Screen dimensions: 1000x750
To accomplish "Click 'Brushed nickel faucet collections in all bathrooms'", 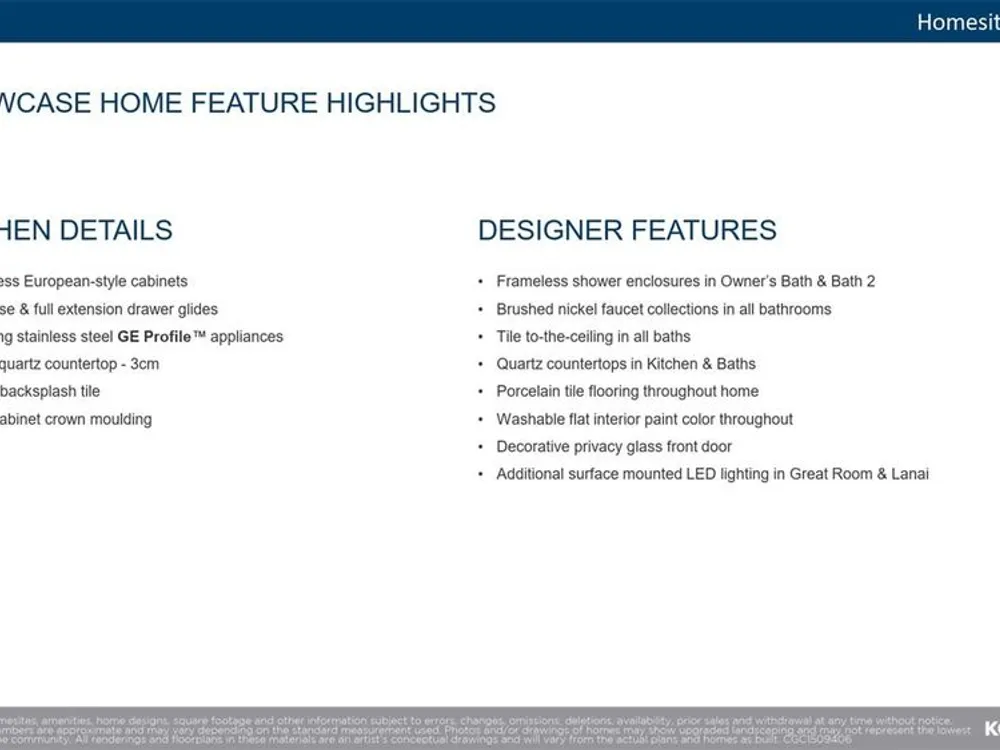I will pos(664,309).
